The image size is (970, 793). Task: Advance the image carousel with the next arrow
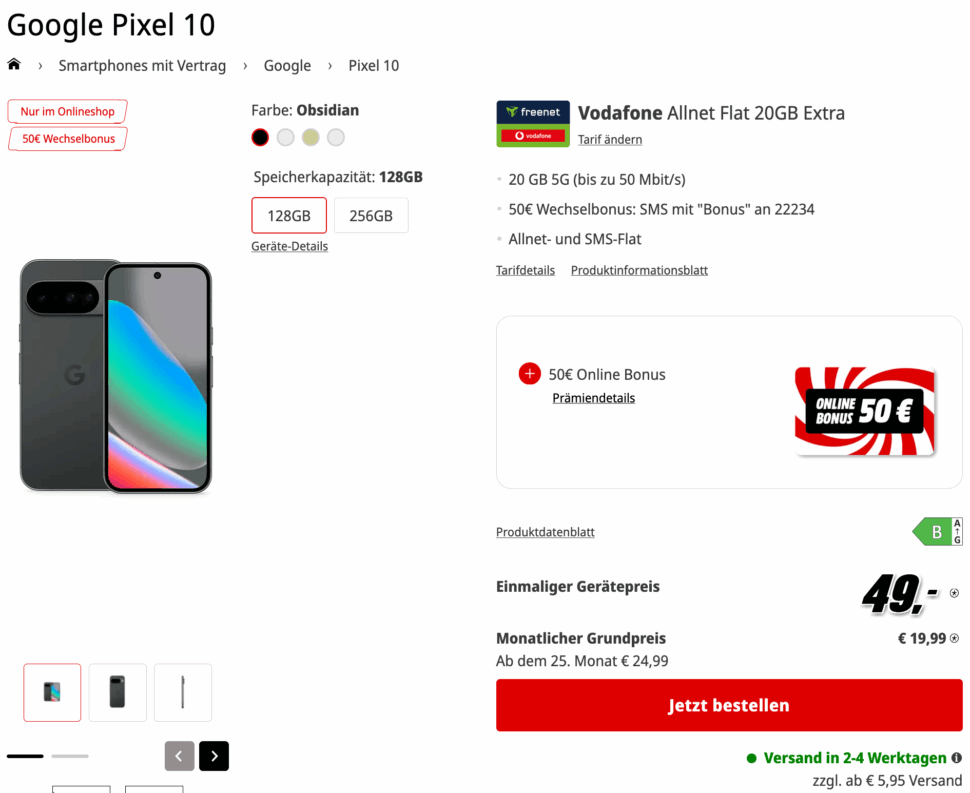click(x=213, y=756)
